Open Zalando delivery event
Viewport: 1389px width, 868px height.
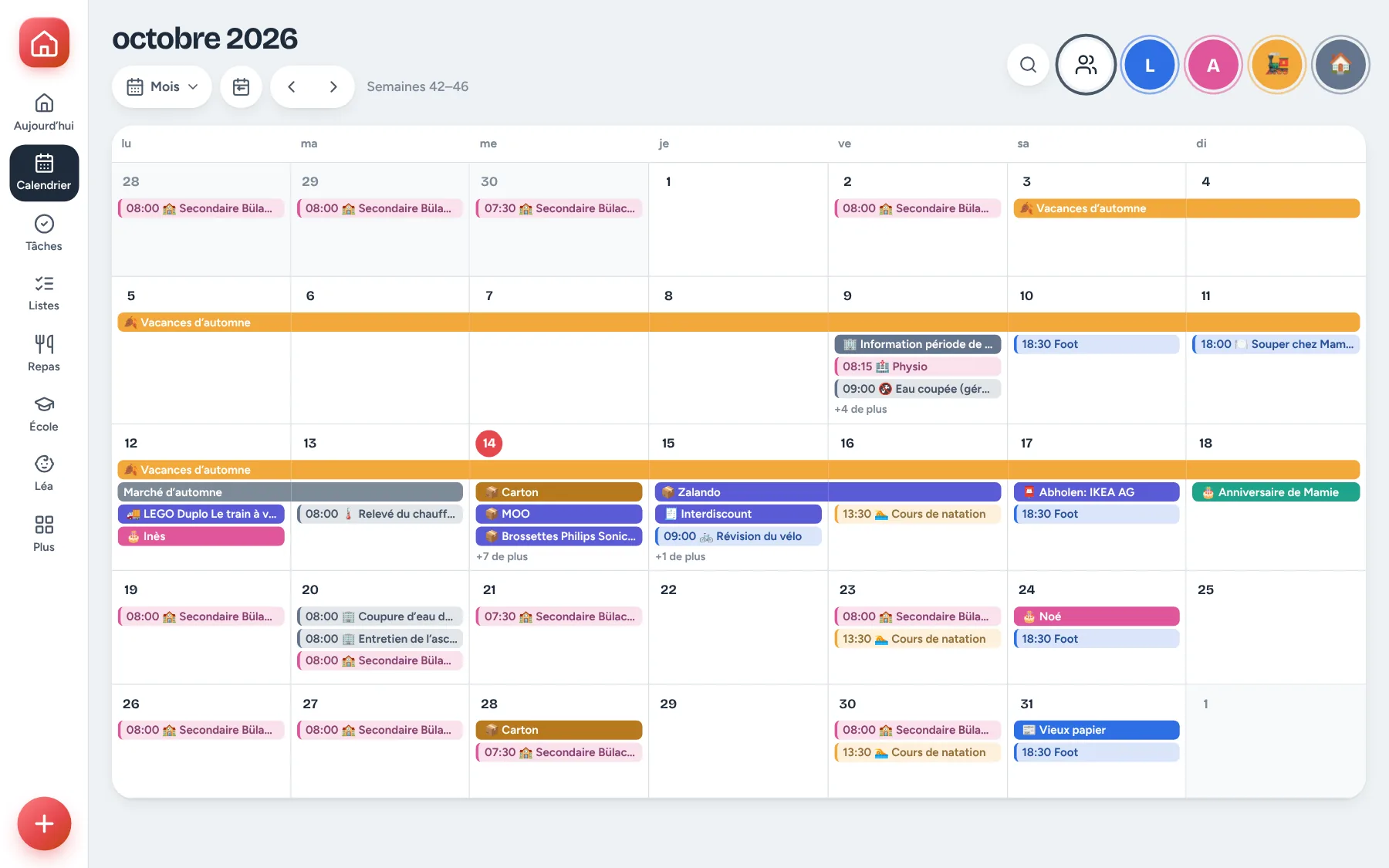click(828, 492)
